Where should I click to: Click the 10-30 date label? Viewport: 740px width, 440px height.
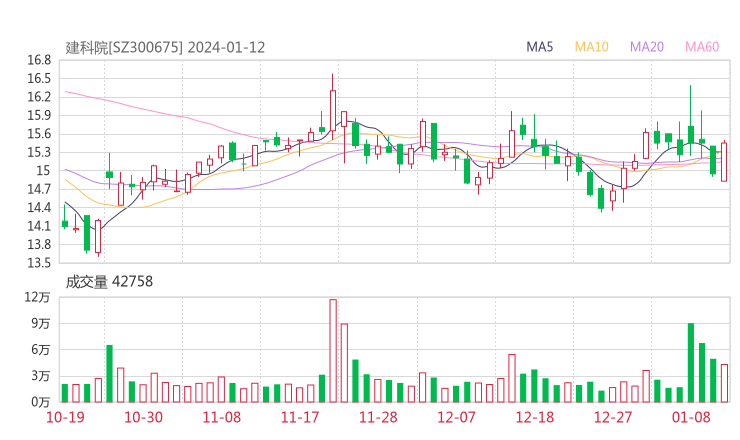pos(143,417)
